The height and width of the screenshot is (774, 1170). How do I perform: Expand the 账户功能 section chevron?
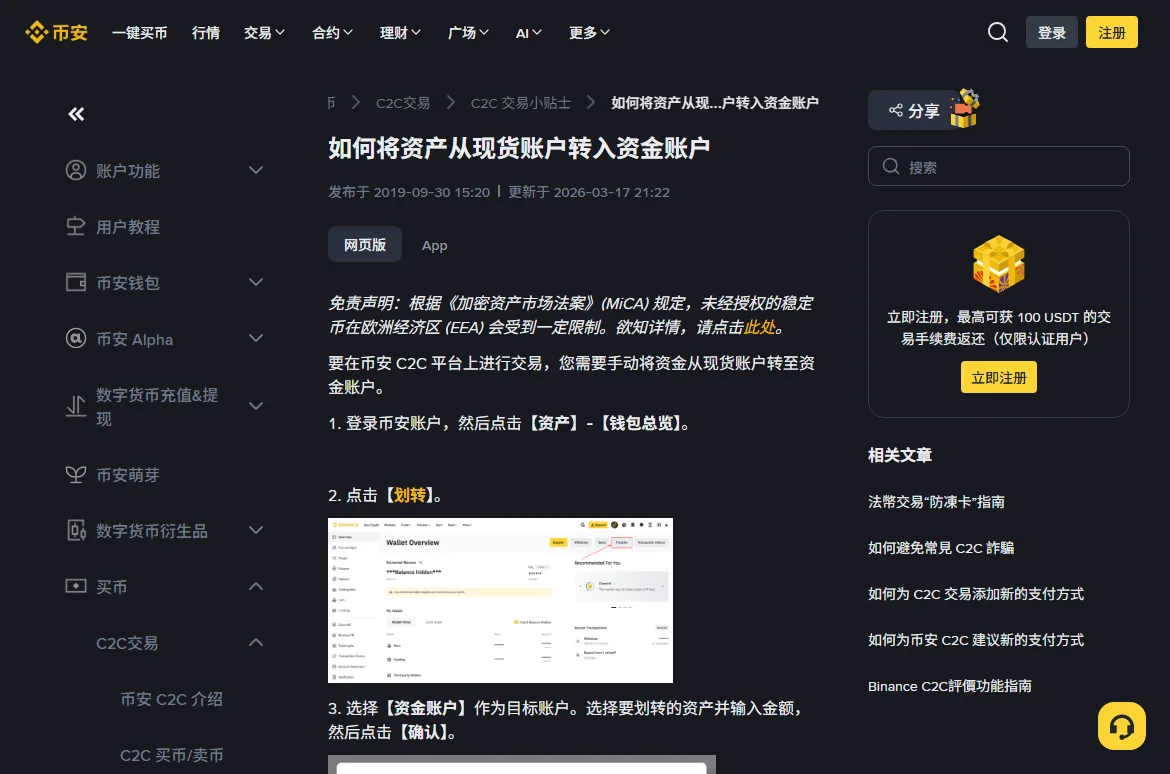coord(256,170)
